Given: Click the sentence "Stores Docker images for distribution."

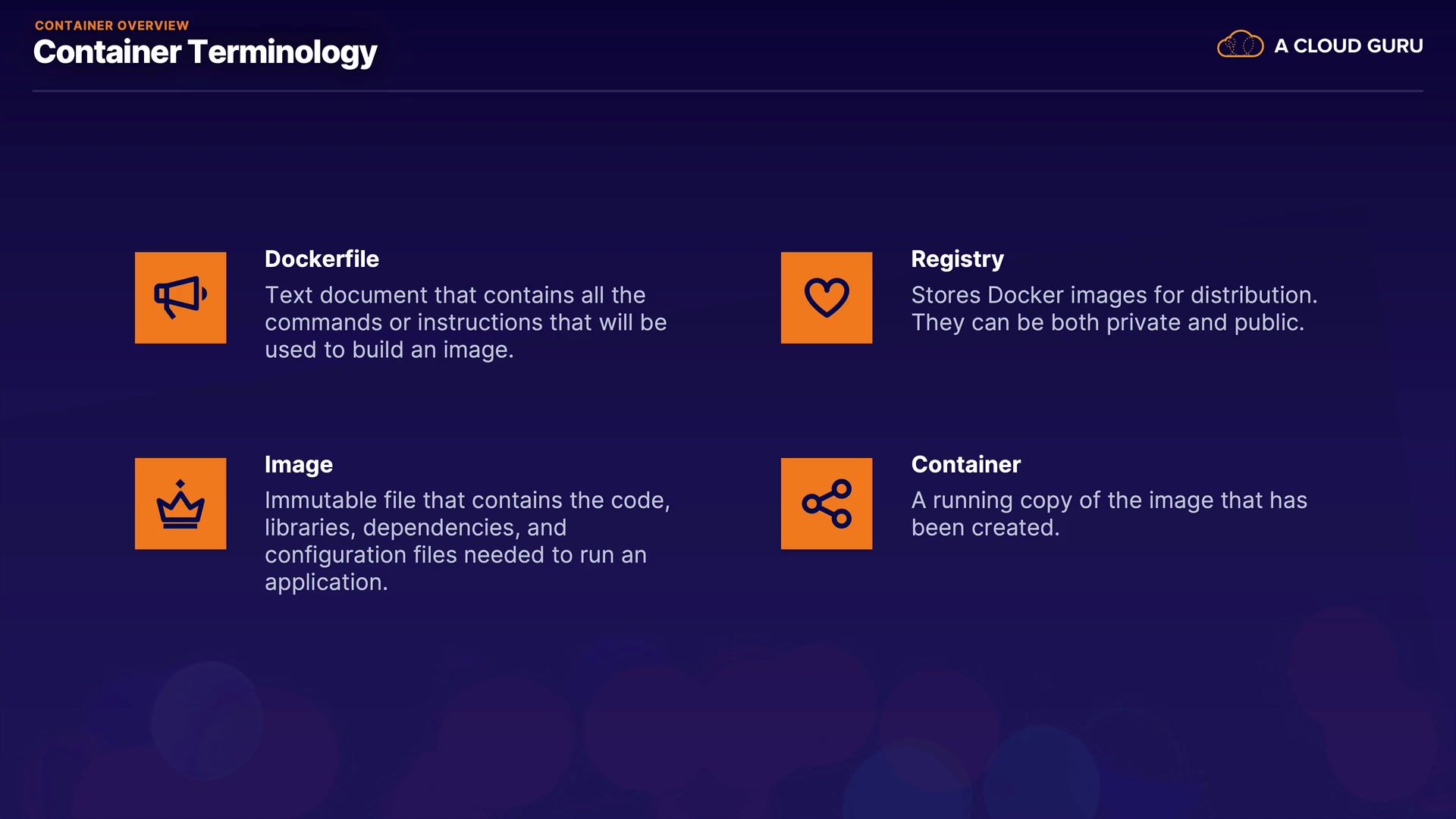Looking at the screenshot, I should (1114, 295).
